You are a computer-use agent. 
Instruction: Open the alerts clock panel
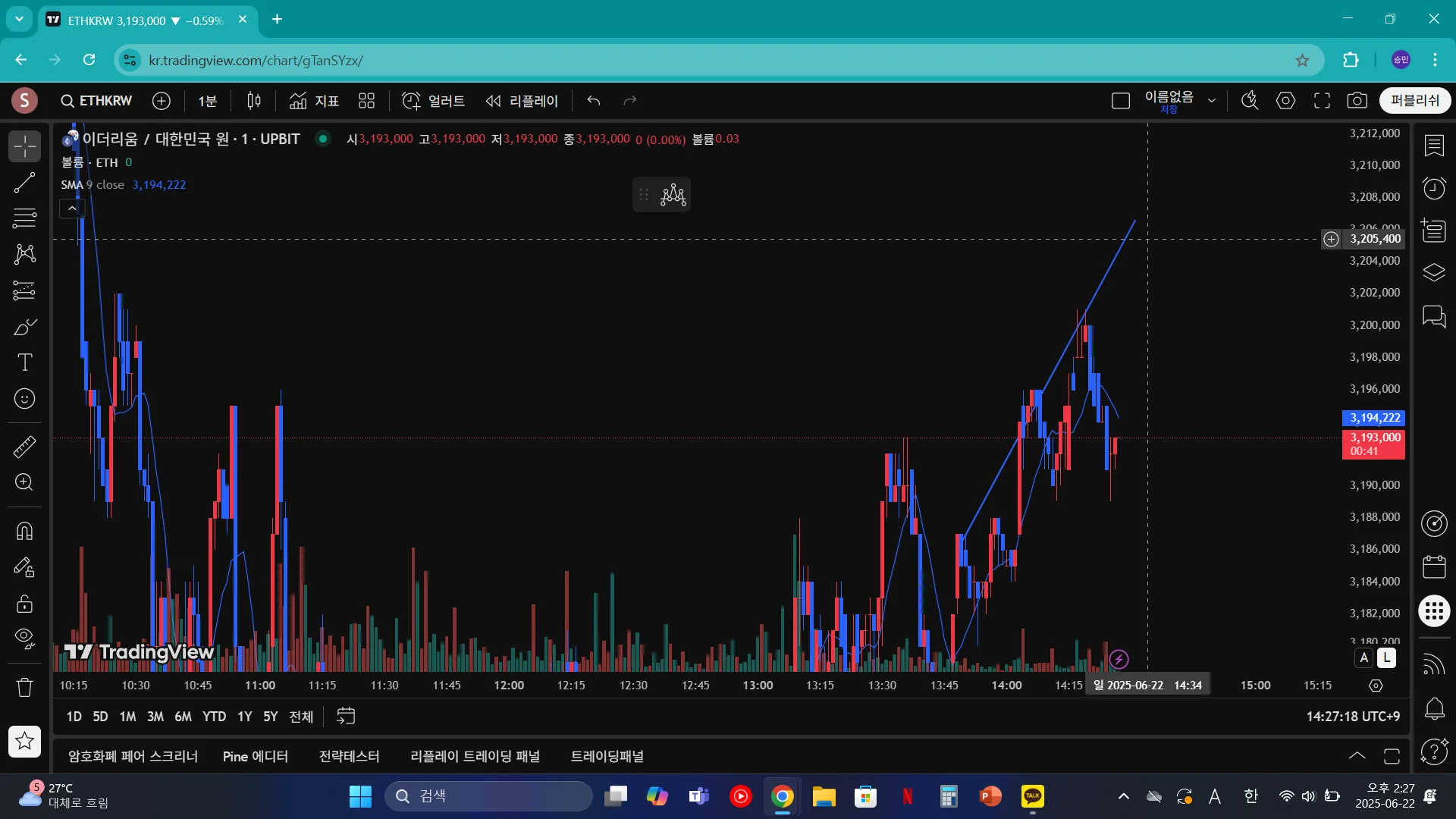[1433, 188]
